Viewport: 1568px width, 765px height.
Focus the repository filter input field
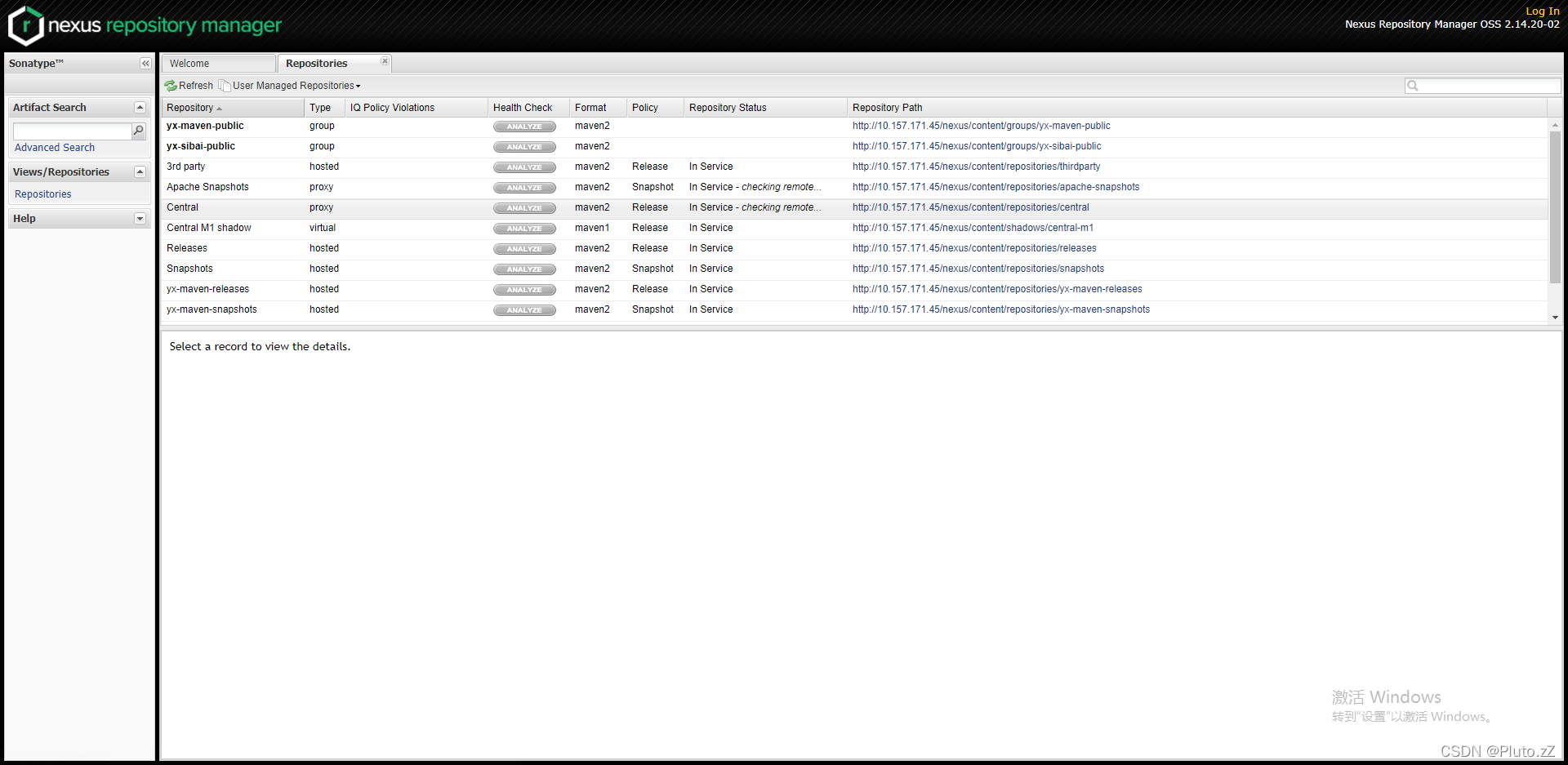click(x=1489, y=86)
